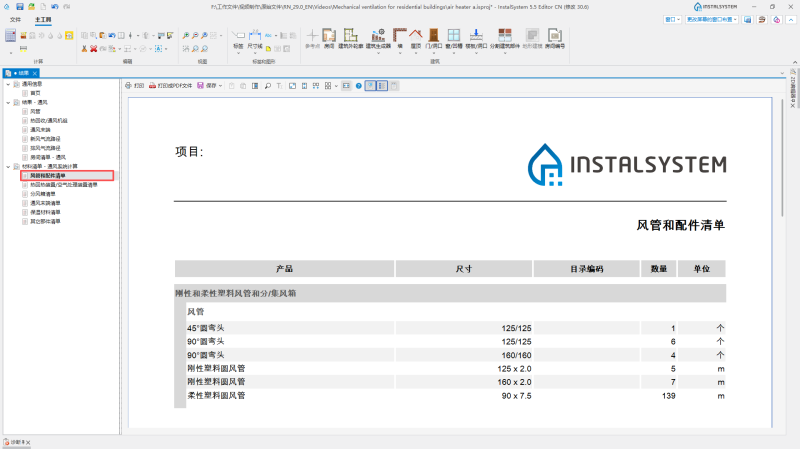Click the 保存 save button in report toolbar
Image resolution: width=800 pixels, height=449 pixels.
[207, 86]
